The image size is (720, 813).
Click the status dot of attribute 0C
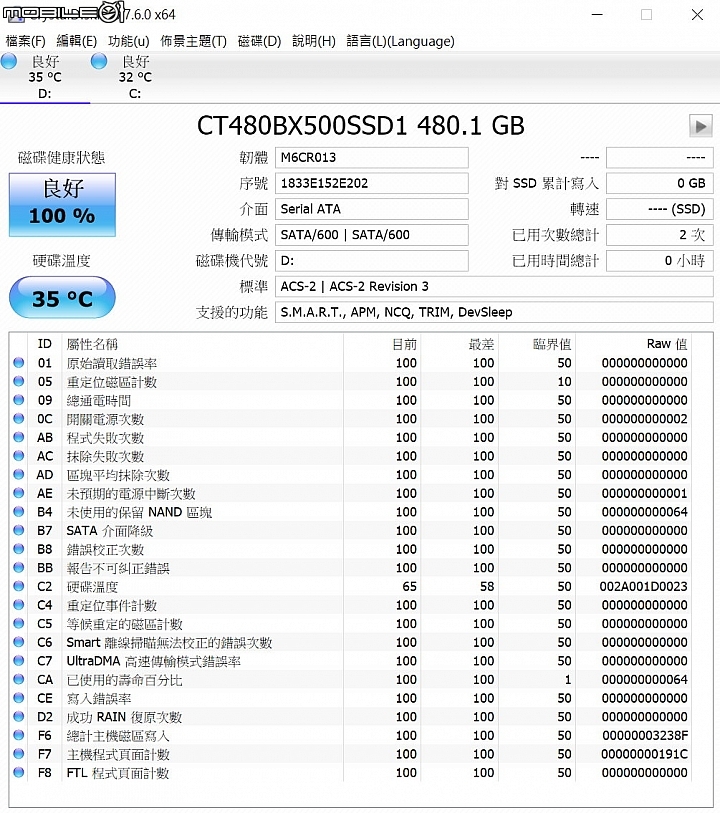click(x=19, y=419)
